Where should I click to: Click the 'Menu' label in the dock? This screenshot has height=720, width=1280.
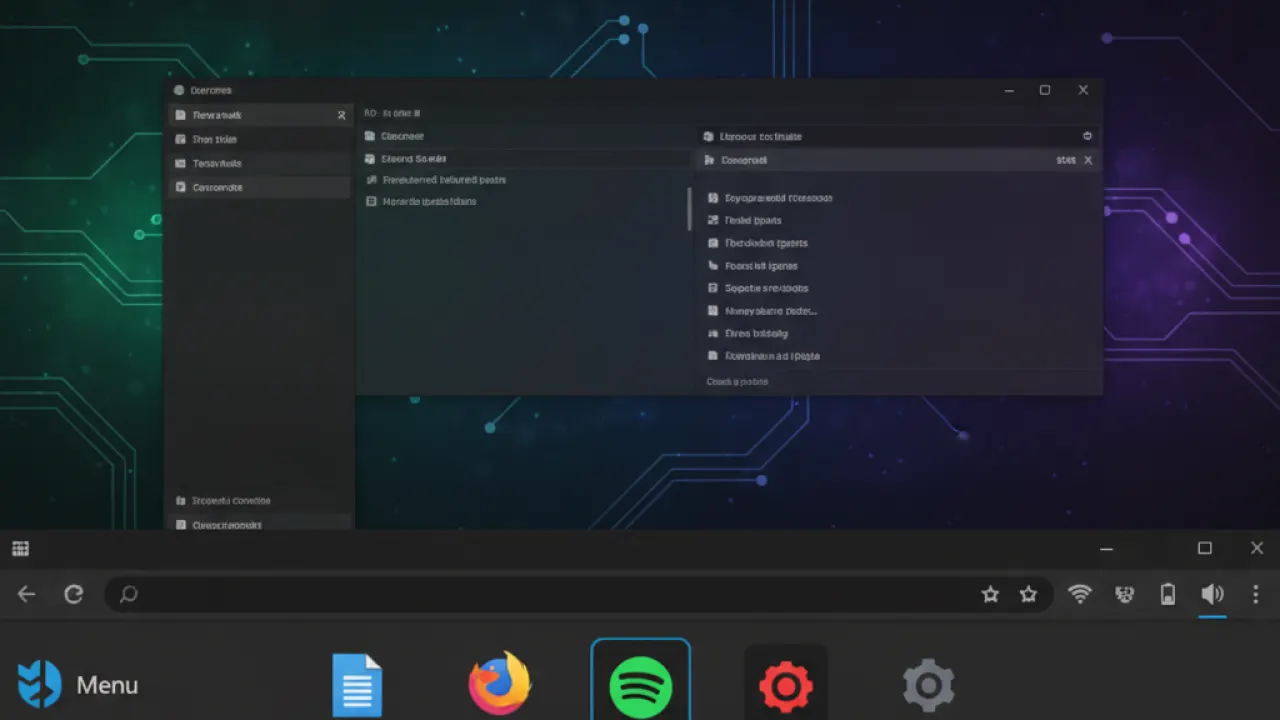(x=107, y=685)
